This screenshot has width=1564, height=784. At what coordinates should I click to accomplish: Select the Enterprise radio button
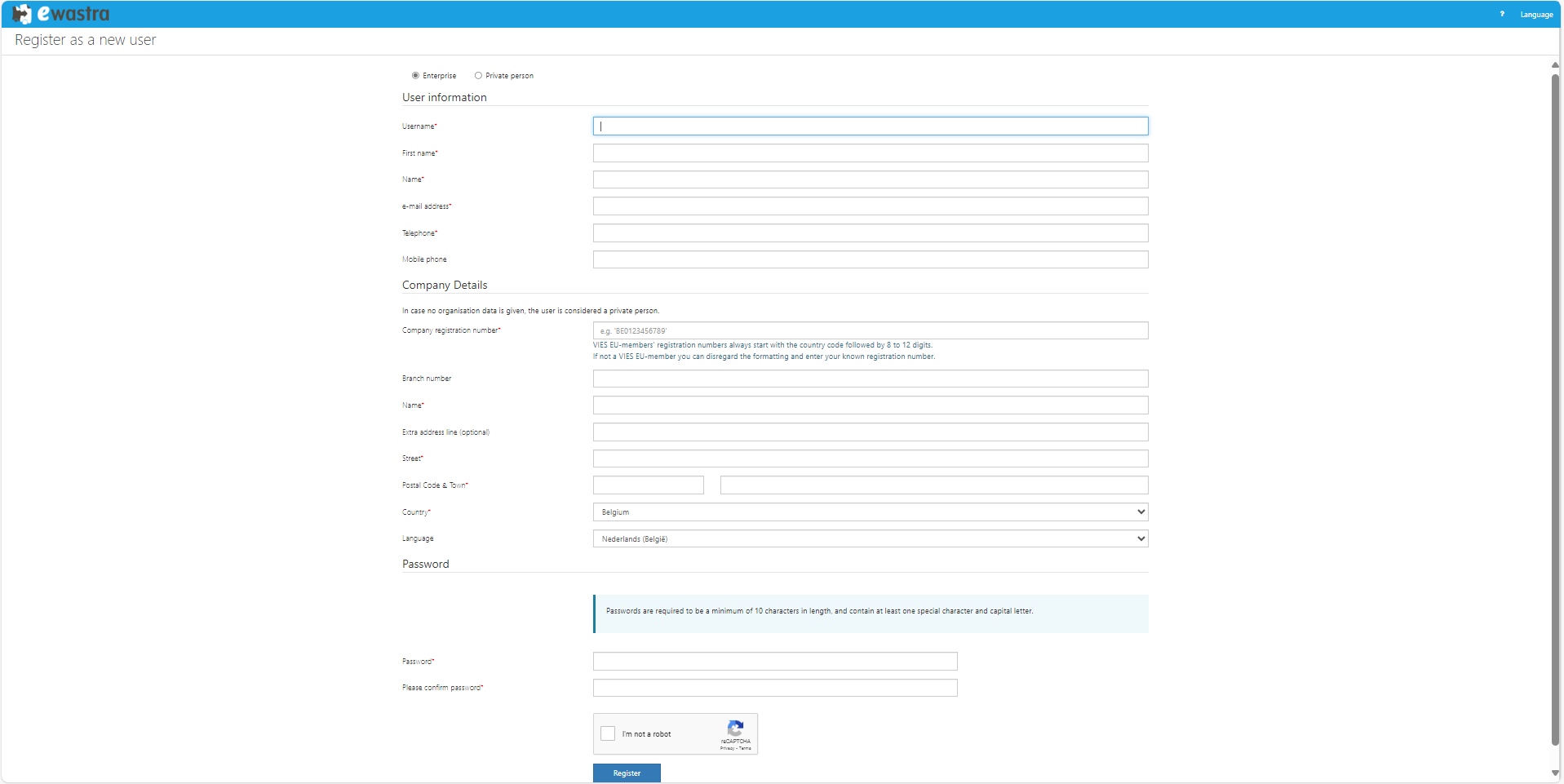[415, 76]
